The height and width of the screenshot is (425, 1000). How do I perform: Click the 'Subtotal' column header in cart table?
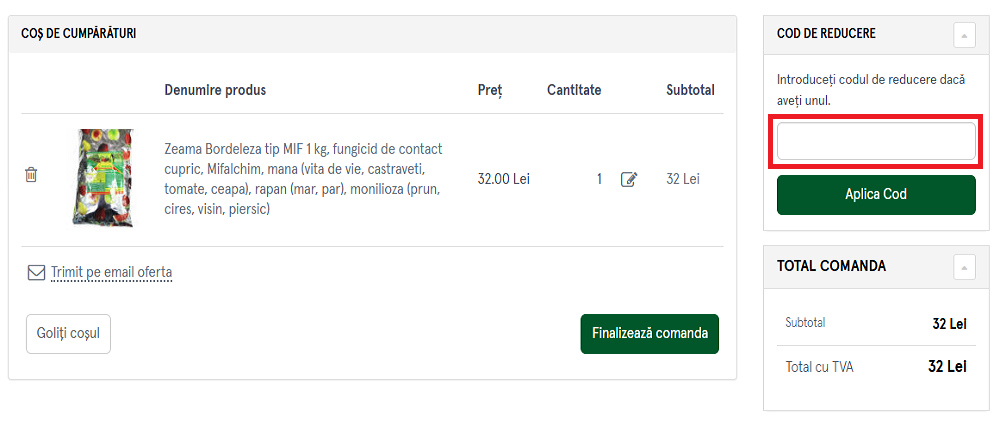click(690, 90)
